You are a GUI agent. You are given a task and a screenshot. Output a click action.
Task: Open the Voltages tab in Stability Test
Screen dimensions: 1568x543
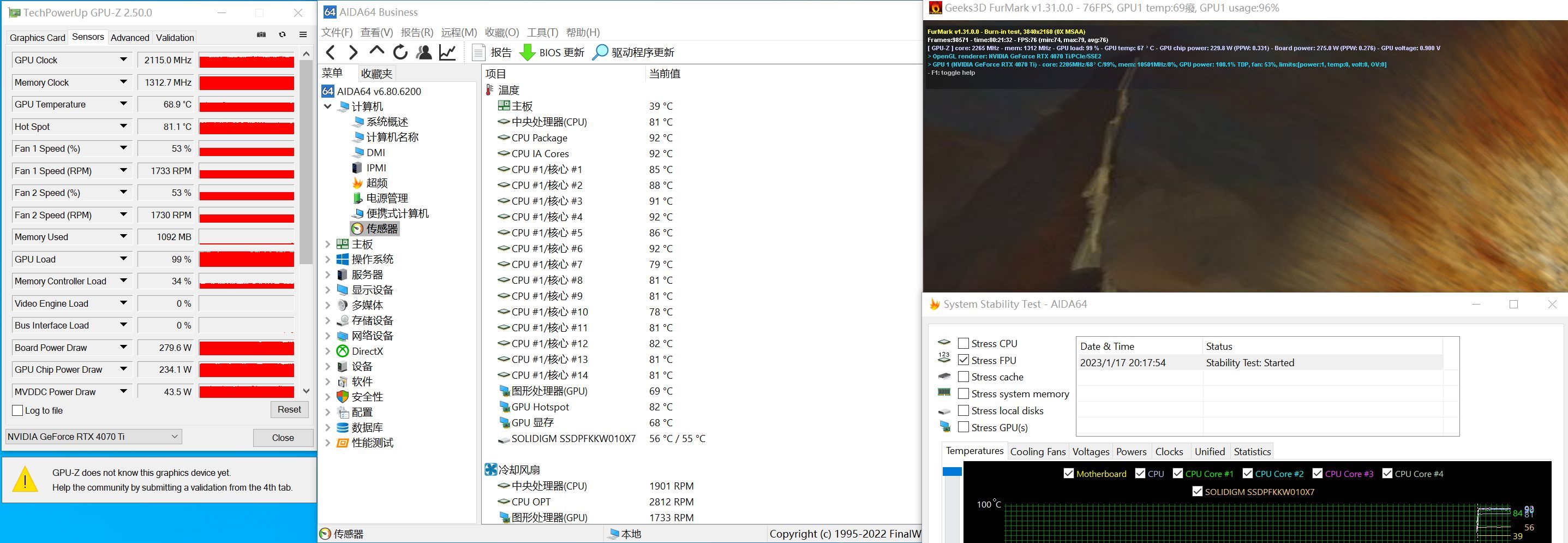(1091, 452)
